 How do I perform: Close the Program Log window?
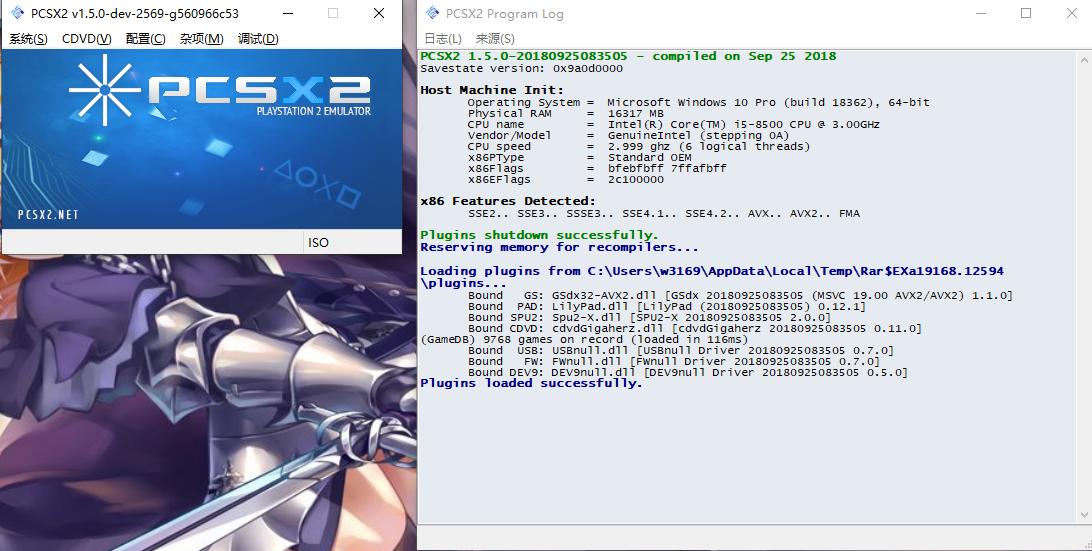[1072, 13]
